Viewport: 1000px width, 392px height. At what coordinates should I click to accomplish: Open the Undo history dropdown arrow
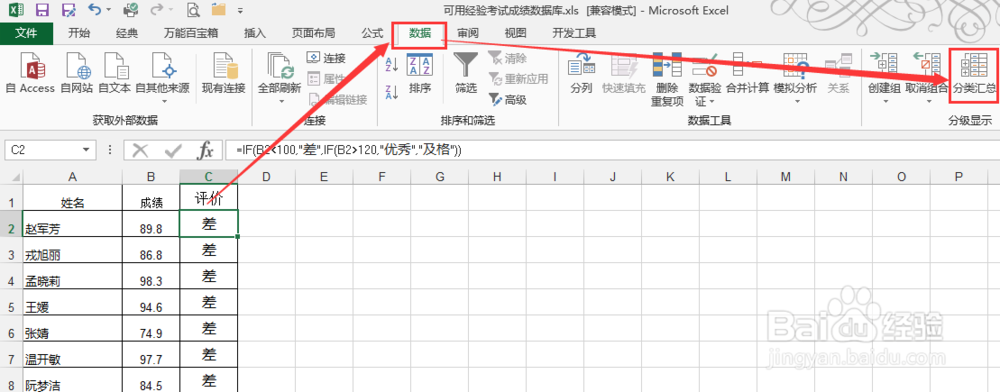(x=108, y=10)
